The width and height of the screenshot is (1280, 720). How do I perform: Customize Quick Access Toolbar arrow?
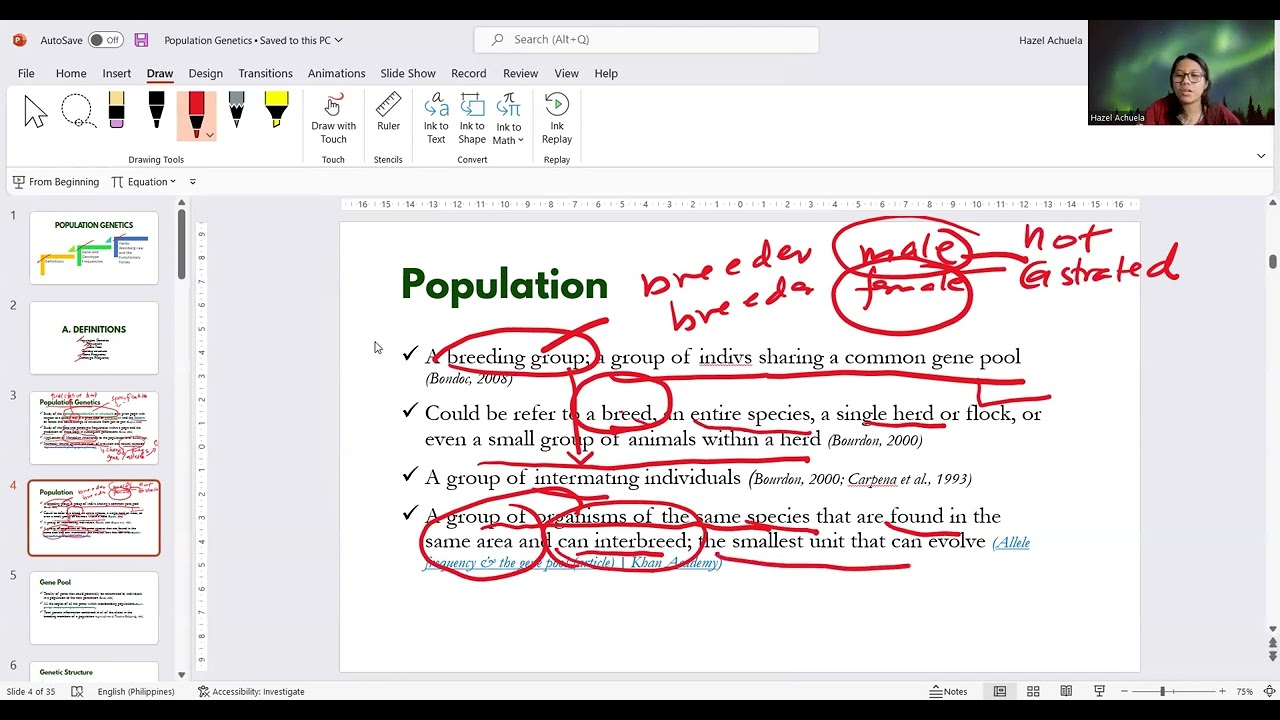[x=193, y=182]
